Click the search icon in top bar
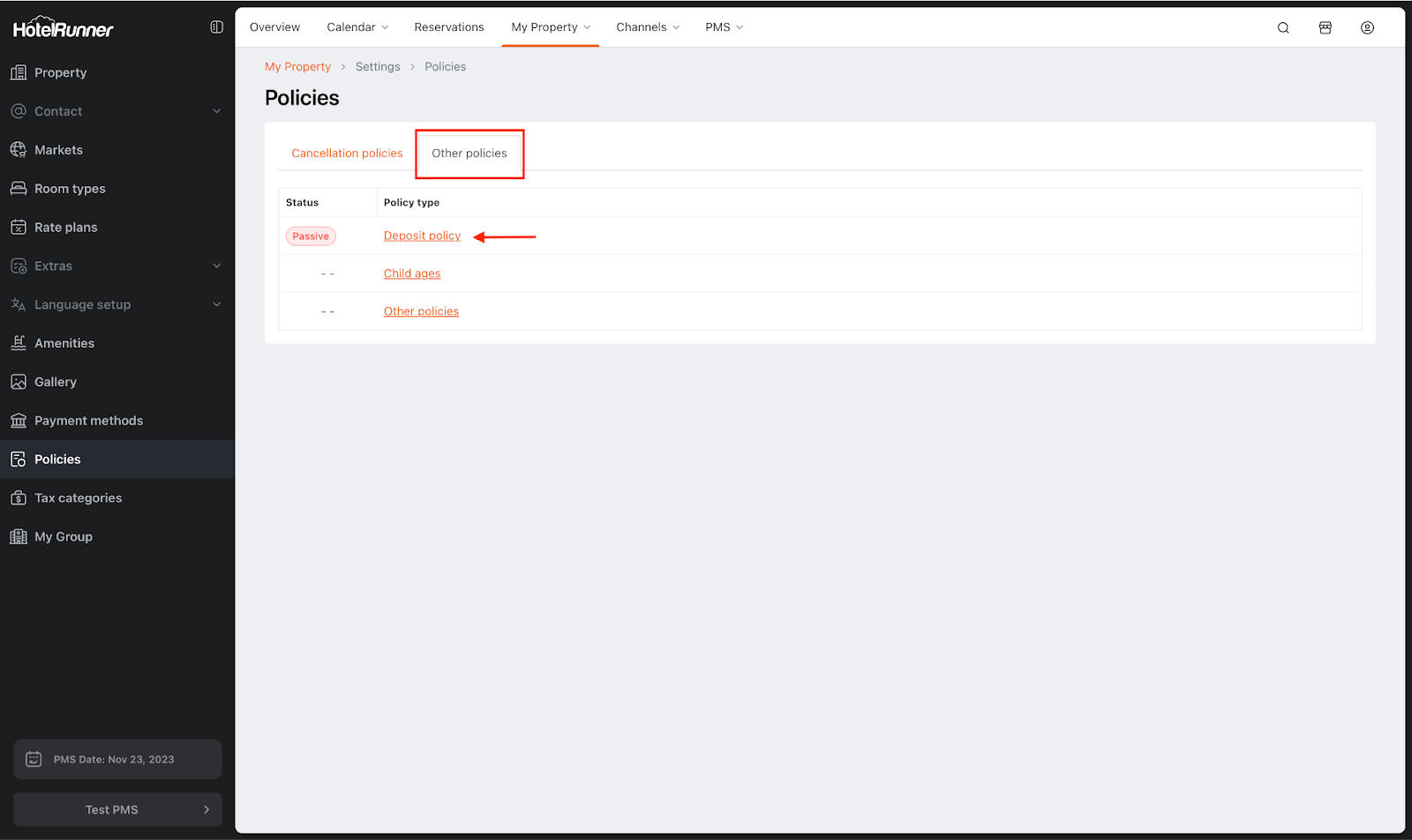The width and height of the screenshot is (1412, 840). pyautogui.click(x=1283, y=27)
